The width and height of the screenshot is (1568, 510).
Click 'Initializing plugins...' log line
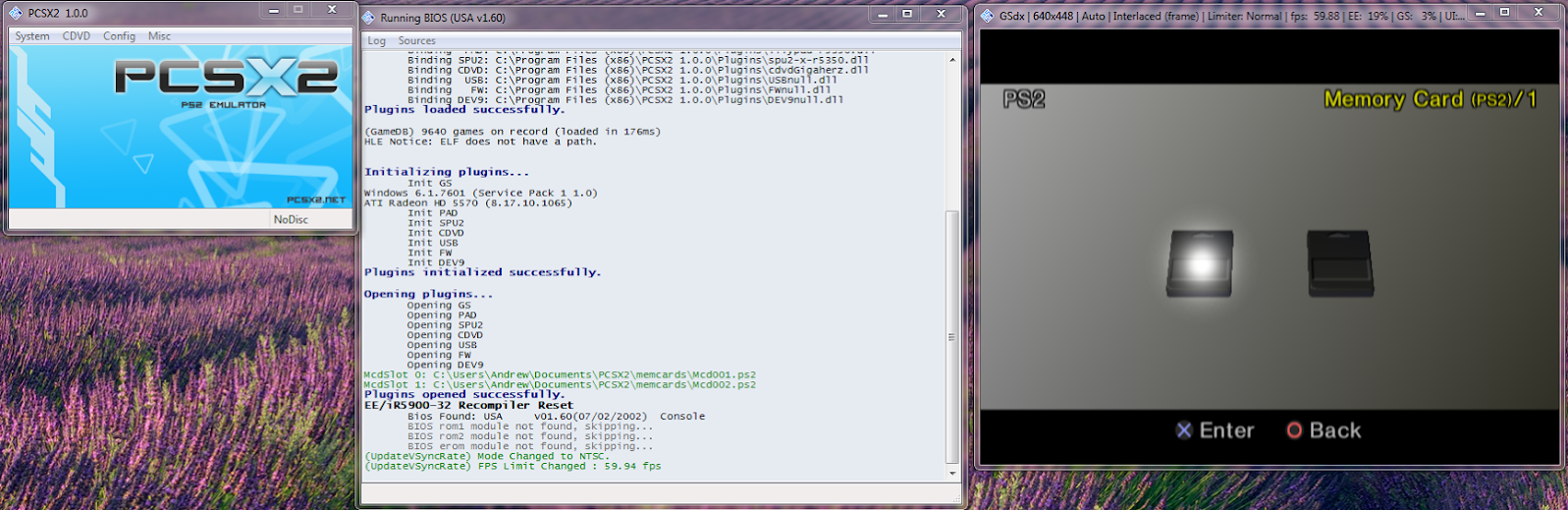pyautogui.click(x=447, y=172)
